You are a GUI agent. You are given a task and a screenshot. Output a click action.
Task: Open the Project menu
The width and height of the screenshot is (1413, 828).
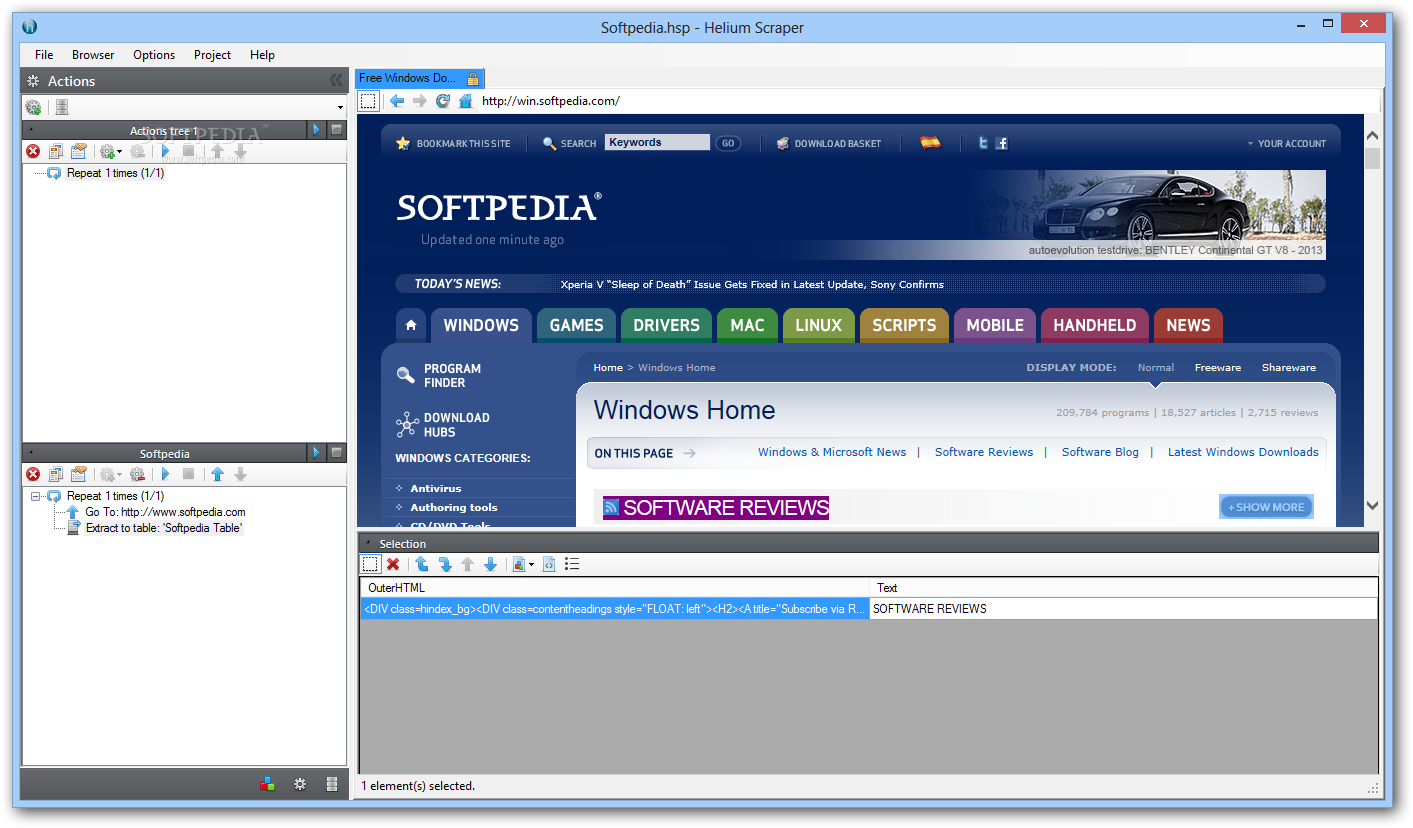[212, 55]
